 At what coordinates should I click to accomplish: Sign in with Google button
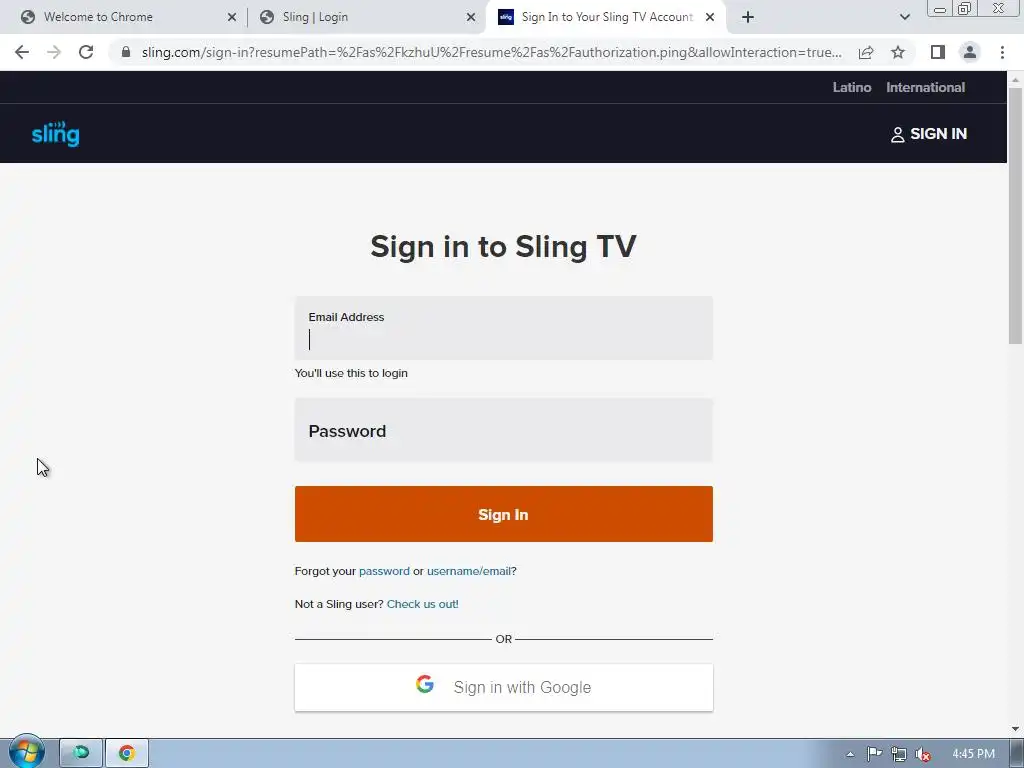click(x=504, y=688)
